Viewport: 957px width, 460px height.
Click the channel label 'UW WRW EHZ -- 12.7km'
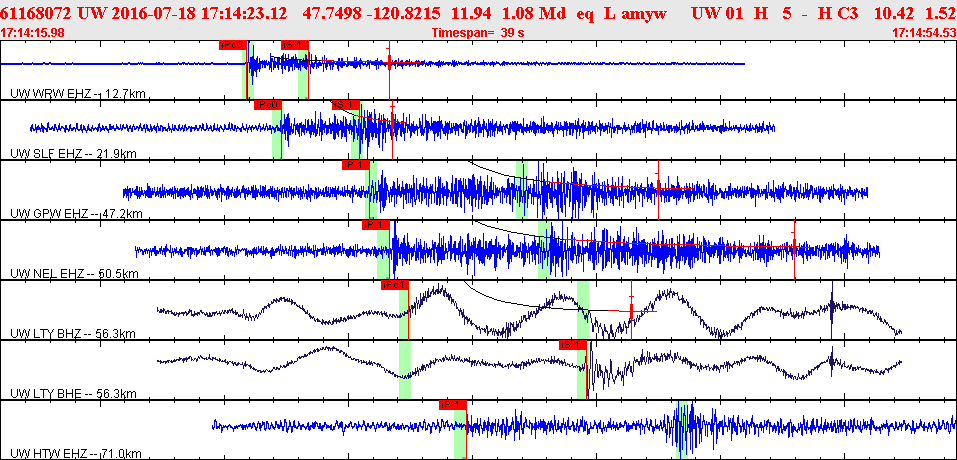(x=78, y=93)
